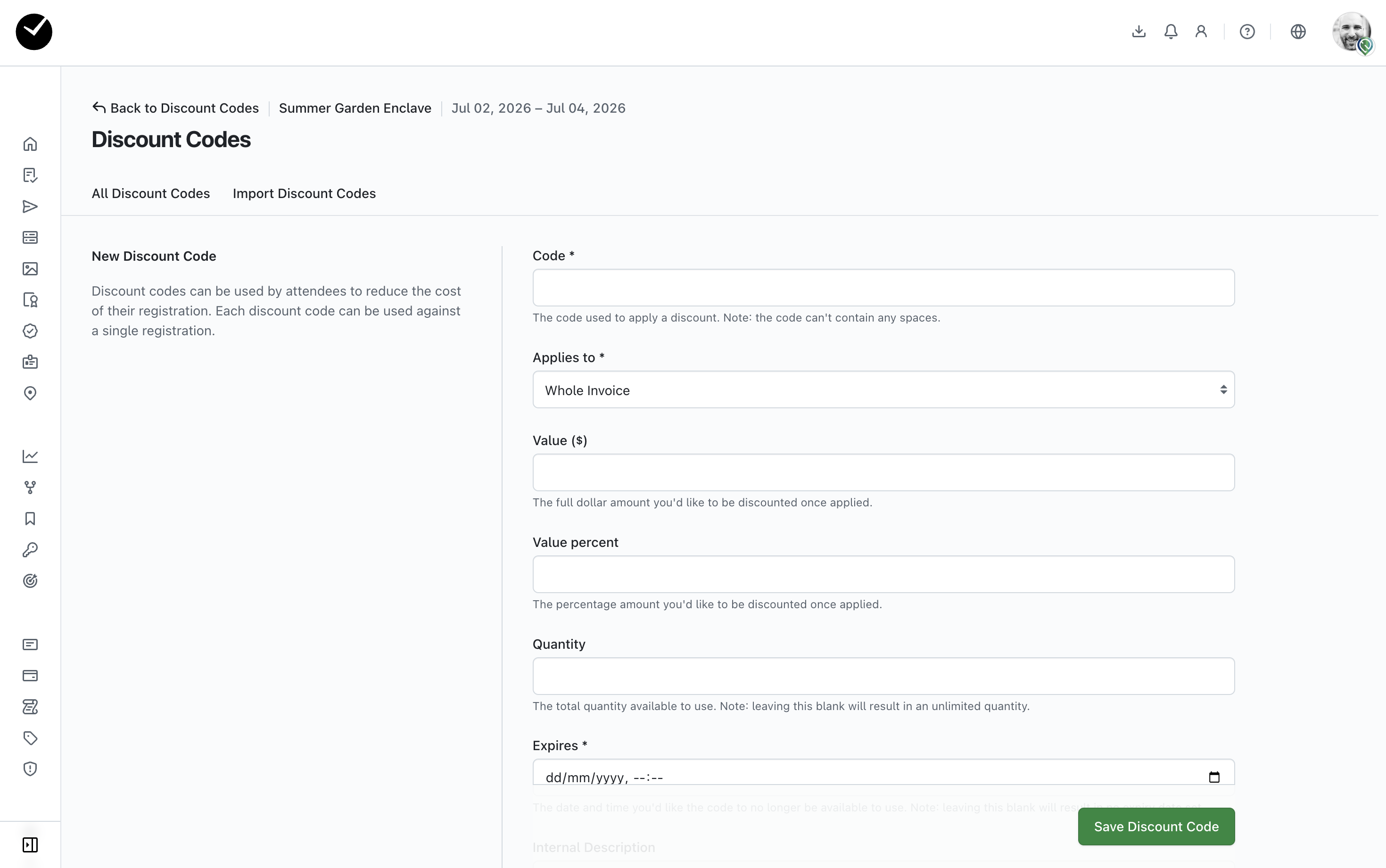Open the location pin sidebar icon
The image size is (1386, 868).
coord(30,393)
